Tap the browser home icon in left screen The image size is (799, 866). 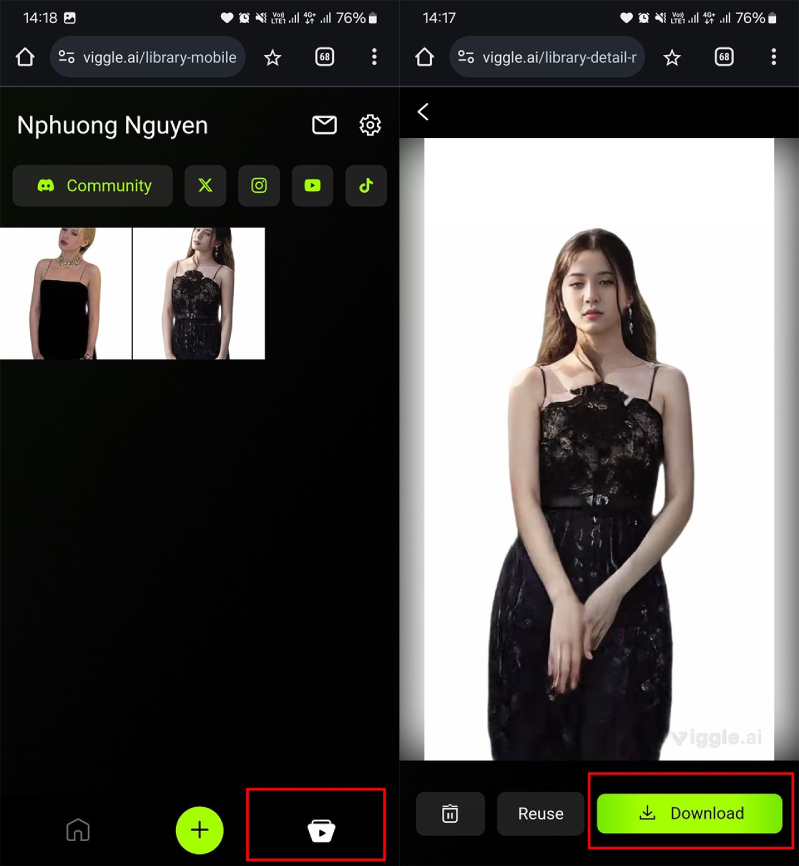click(25, 57)
